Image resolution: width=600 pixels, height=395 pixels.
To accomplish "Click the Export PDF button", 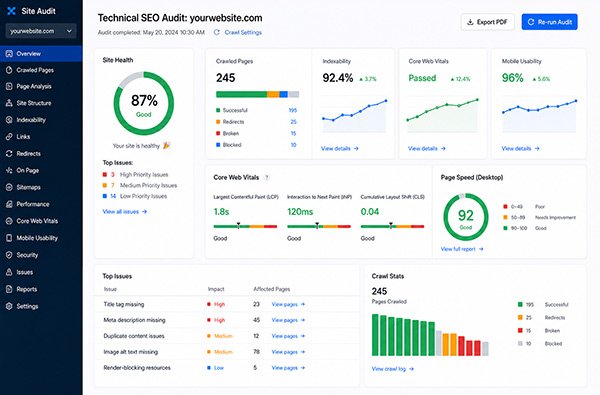I will [x=488, y=22].
